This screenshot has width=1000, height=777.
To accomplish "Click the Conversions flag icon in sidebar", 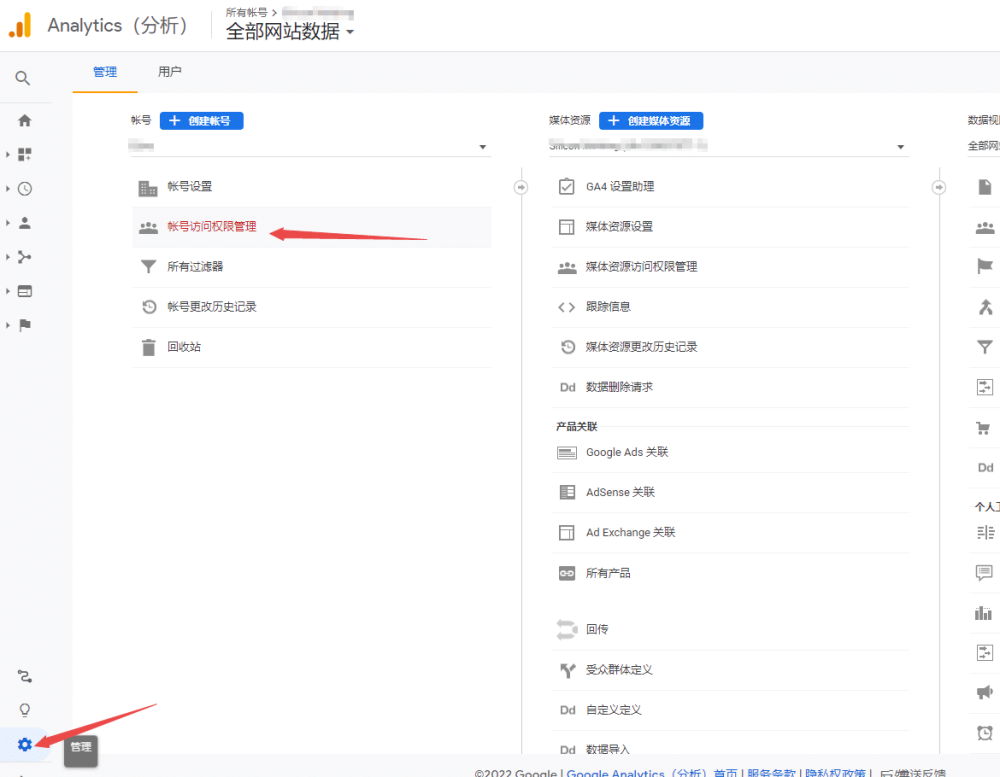I will [x=25, y=325].
